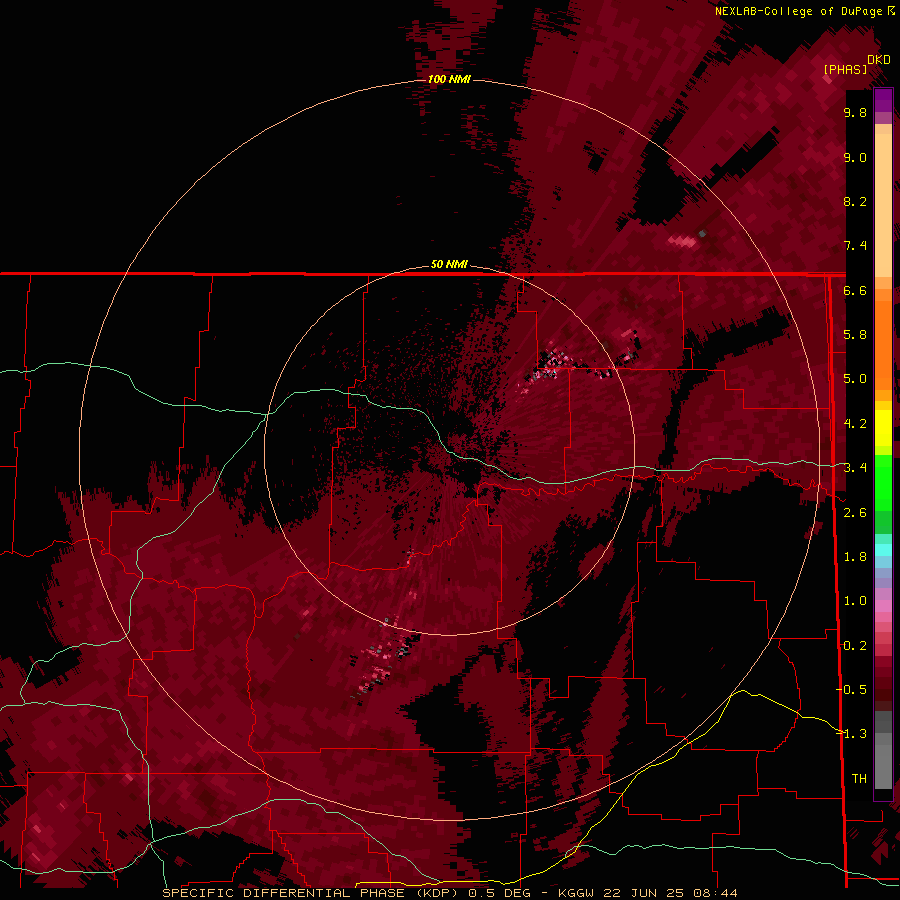Click the "TH" threshold label on the scale
Screen dimensions: 900x900
tap(859, 779)
